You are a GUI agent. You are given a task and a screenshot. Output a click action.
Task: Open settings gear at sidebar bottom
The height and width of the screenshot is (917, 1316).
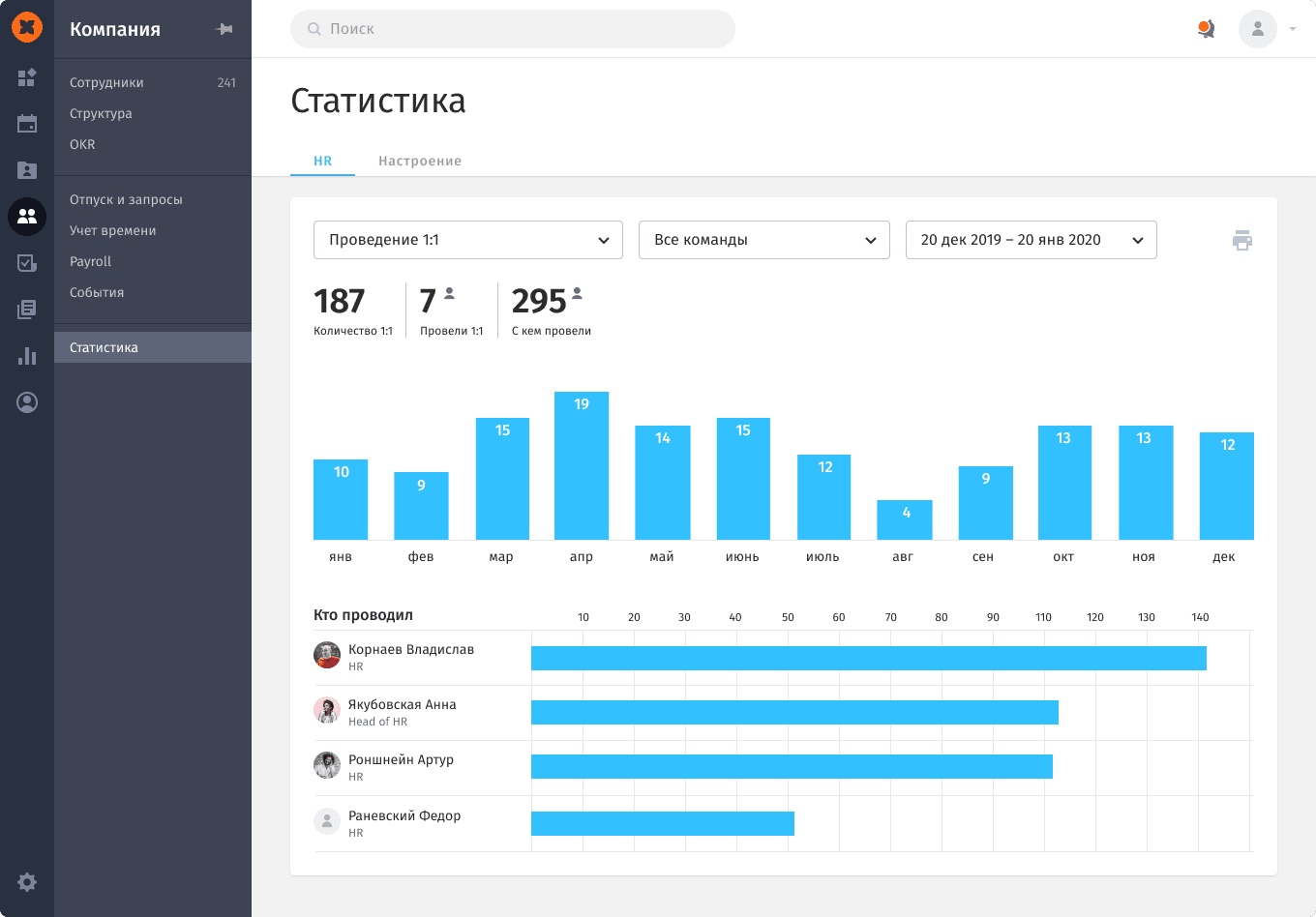tap(27, 882)
